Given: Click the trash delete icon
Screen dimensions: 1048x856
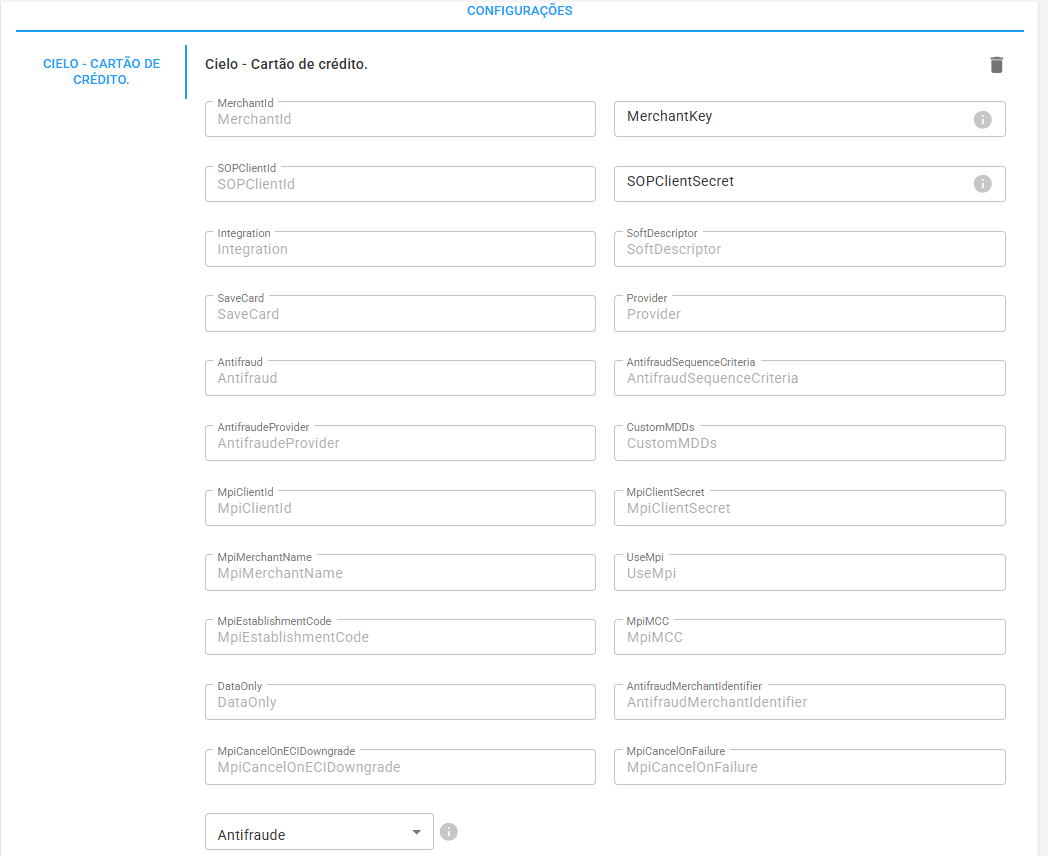Looking at the screenshot, I should tap(996, 64).
